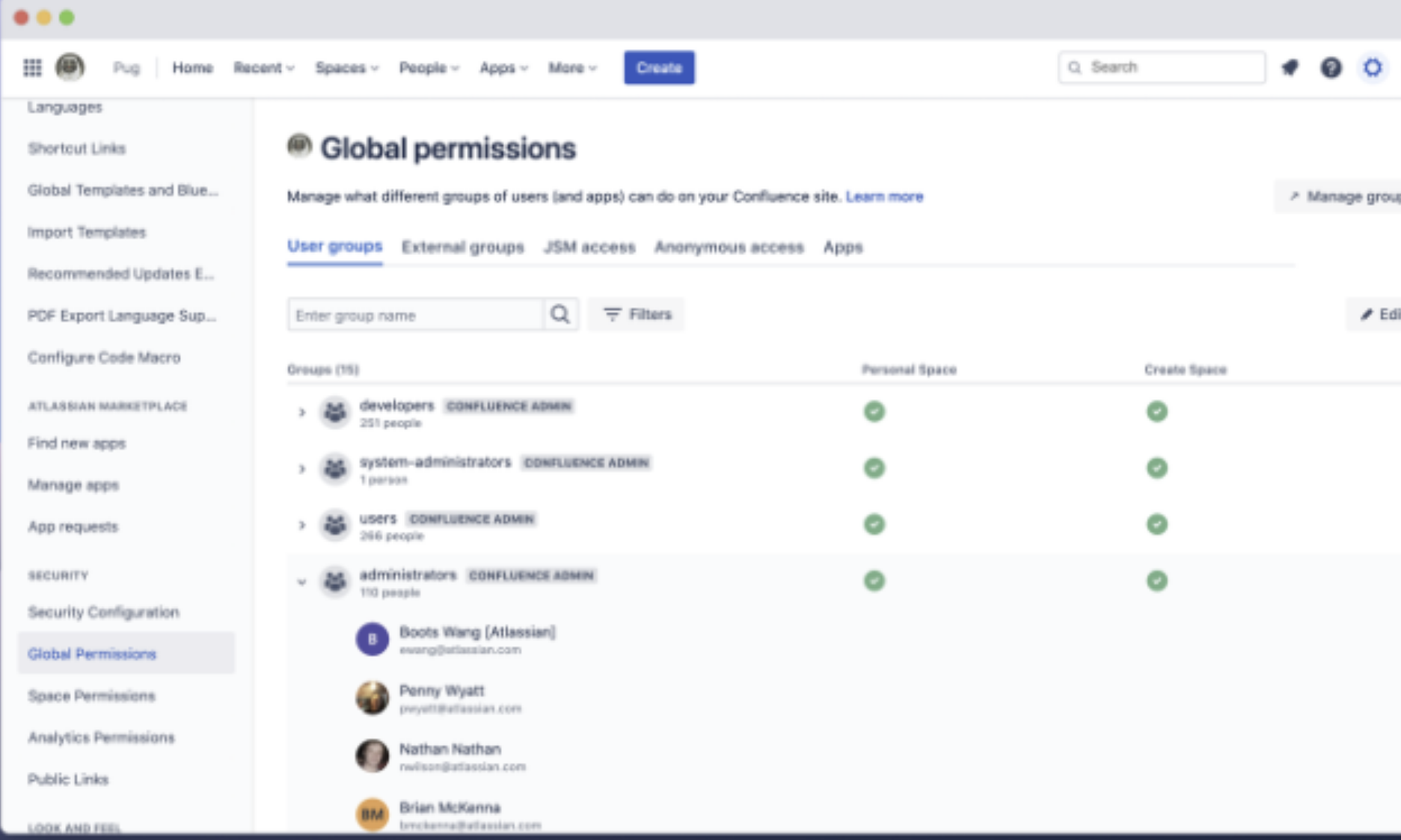Click the developers group icon

tap(334, 412)
